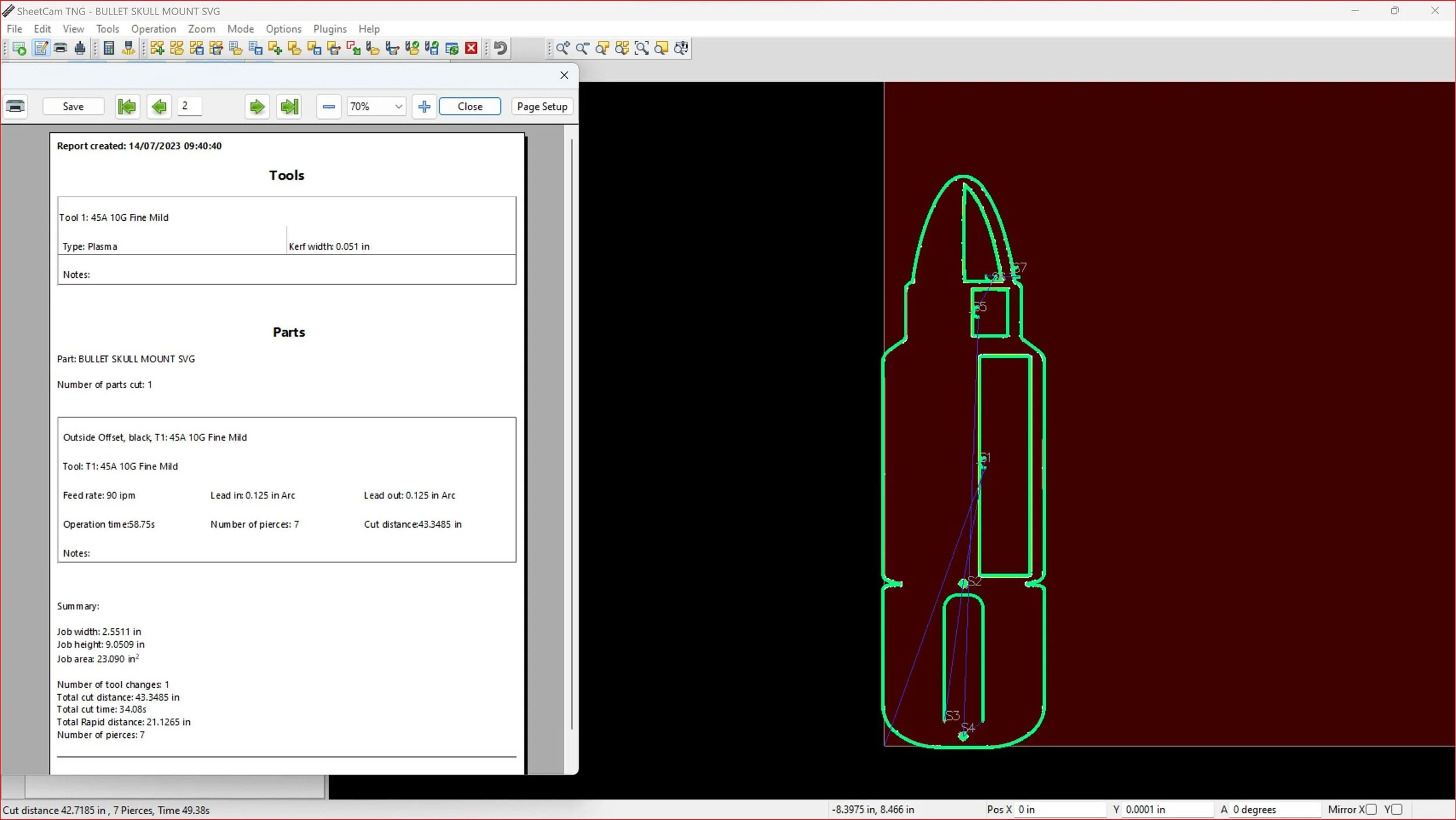Click the Page Setup button

click(x=542, y=107)
